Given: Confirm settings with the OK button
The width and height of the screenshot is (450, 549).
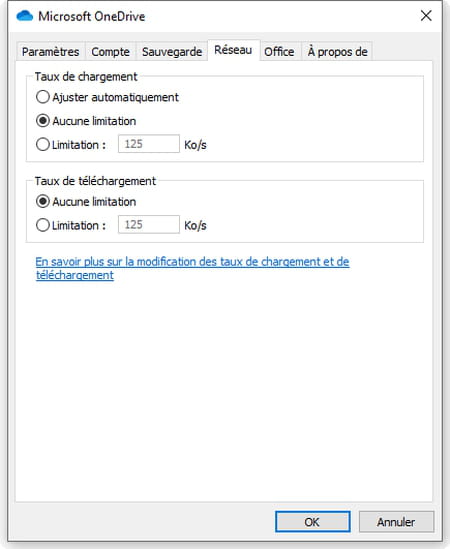Looking at the screenshot, I should 312,522.
